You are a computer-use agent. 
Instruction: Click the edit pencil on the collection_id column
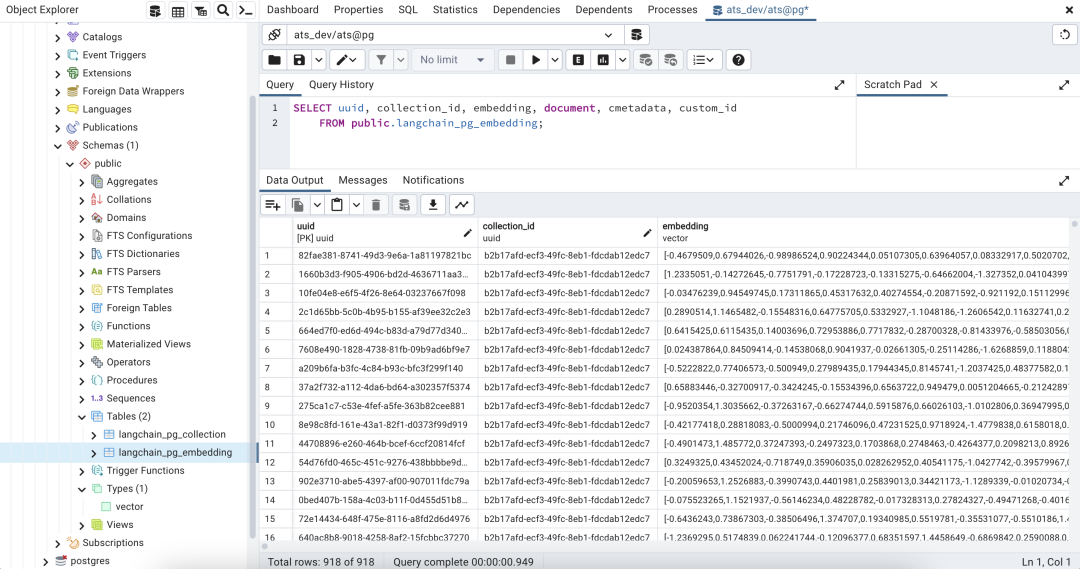coord(647,232)
